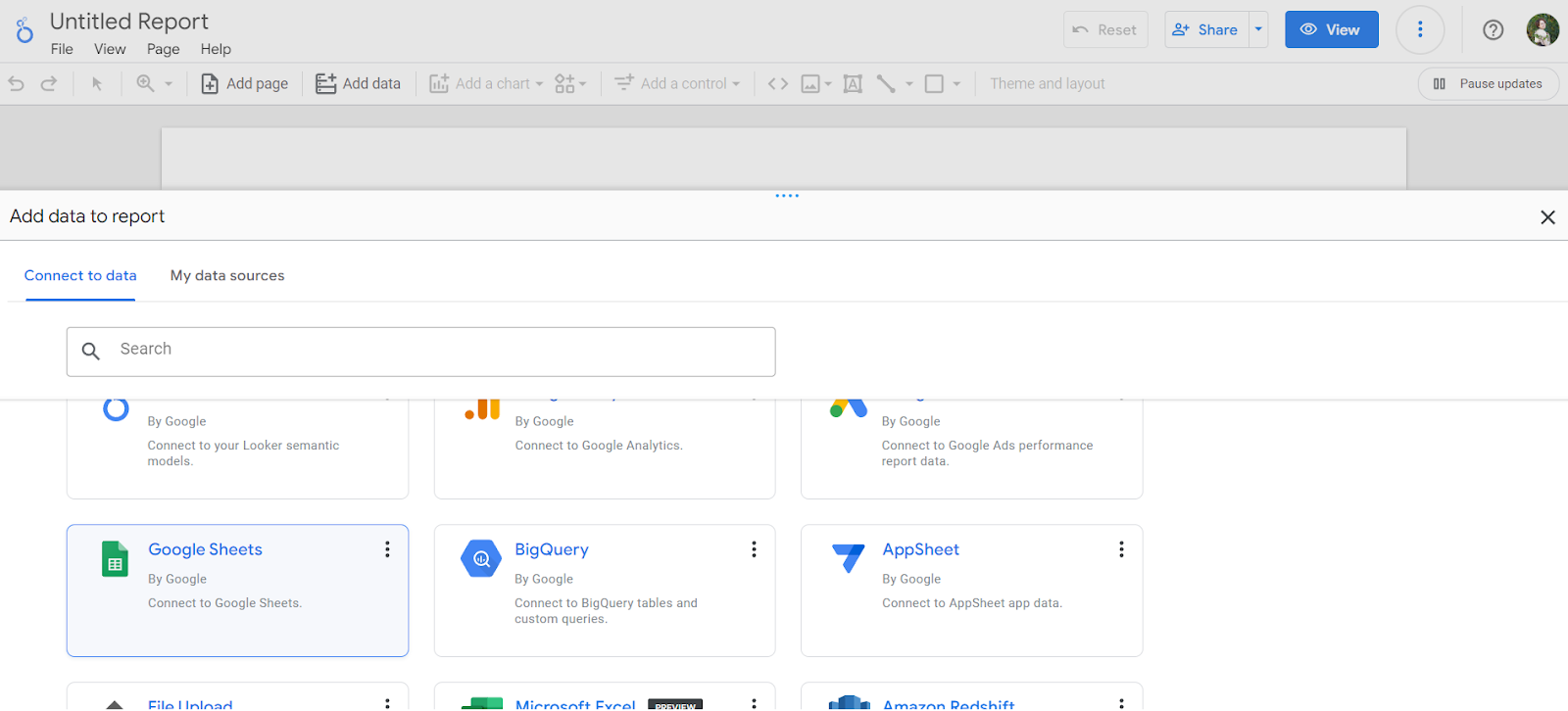Click the undo arrow icon
The image size is (1568, 711).
coord(17,84)
